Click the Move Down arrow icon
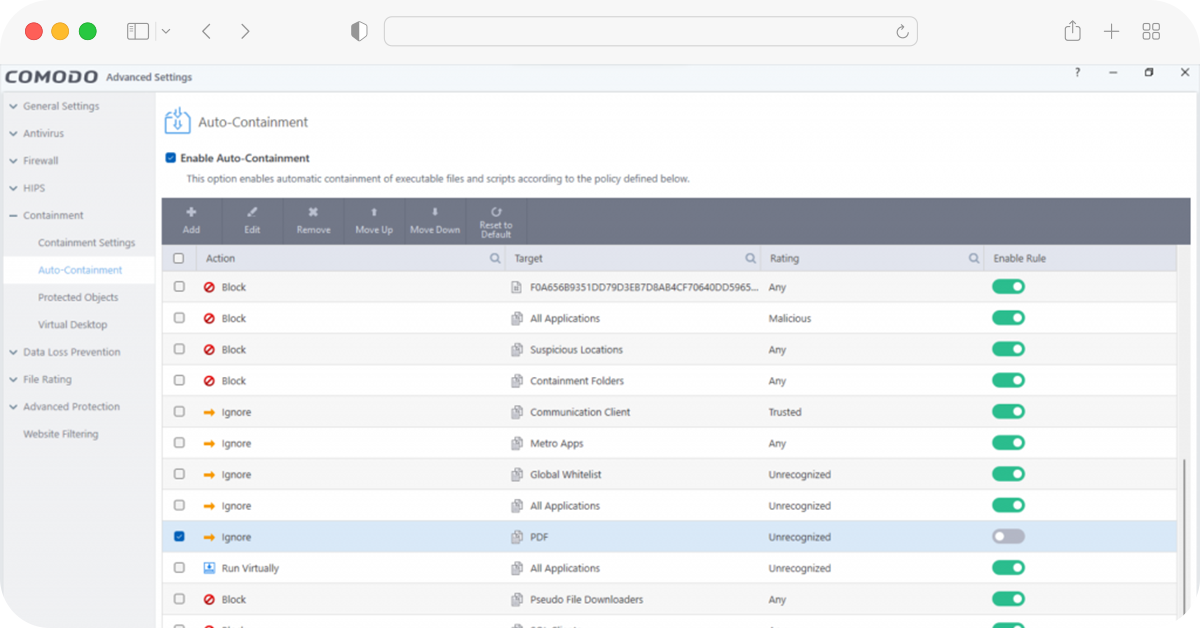 point(435,212)
